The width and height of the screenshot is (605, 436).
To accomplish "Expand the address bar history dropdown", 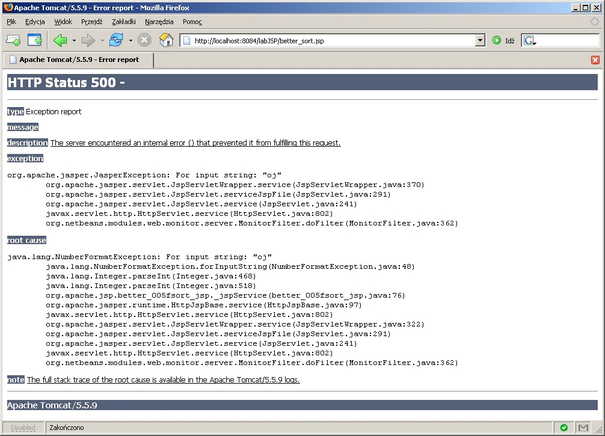I will point(480,40).
